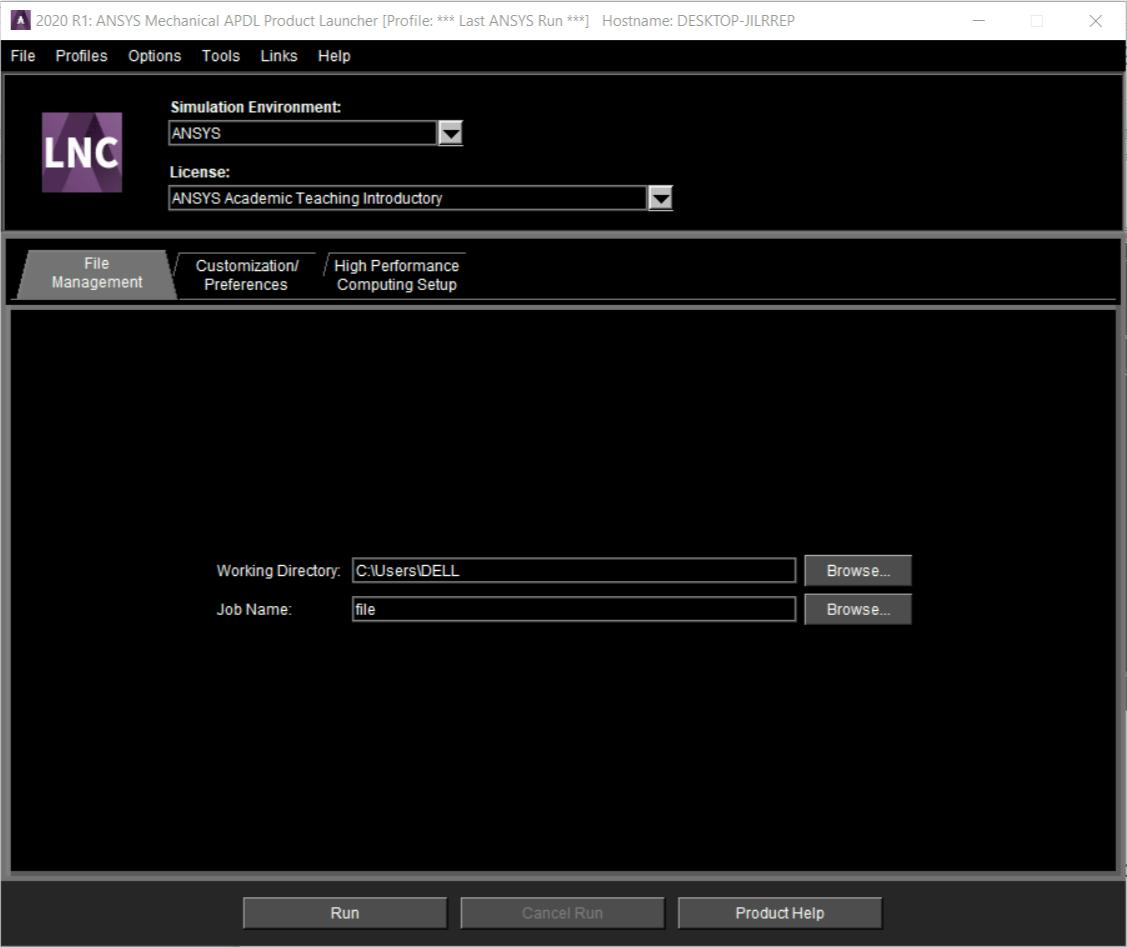This screenshot has height=947, width=1127.
Task: Browse for the Working Directory
Action: coord(858,571)
